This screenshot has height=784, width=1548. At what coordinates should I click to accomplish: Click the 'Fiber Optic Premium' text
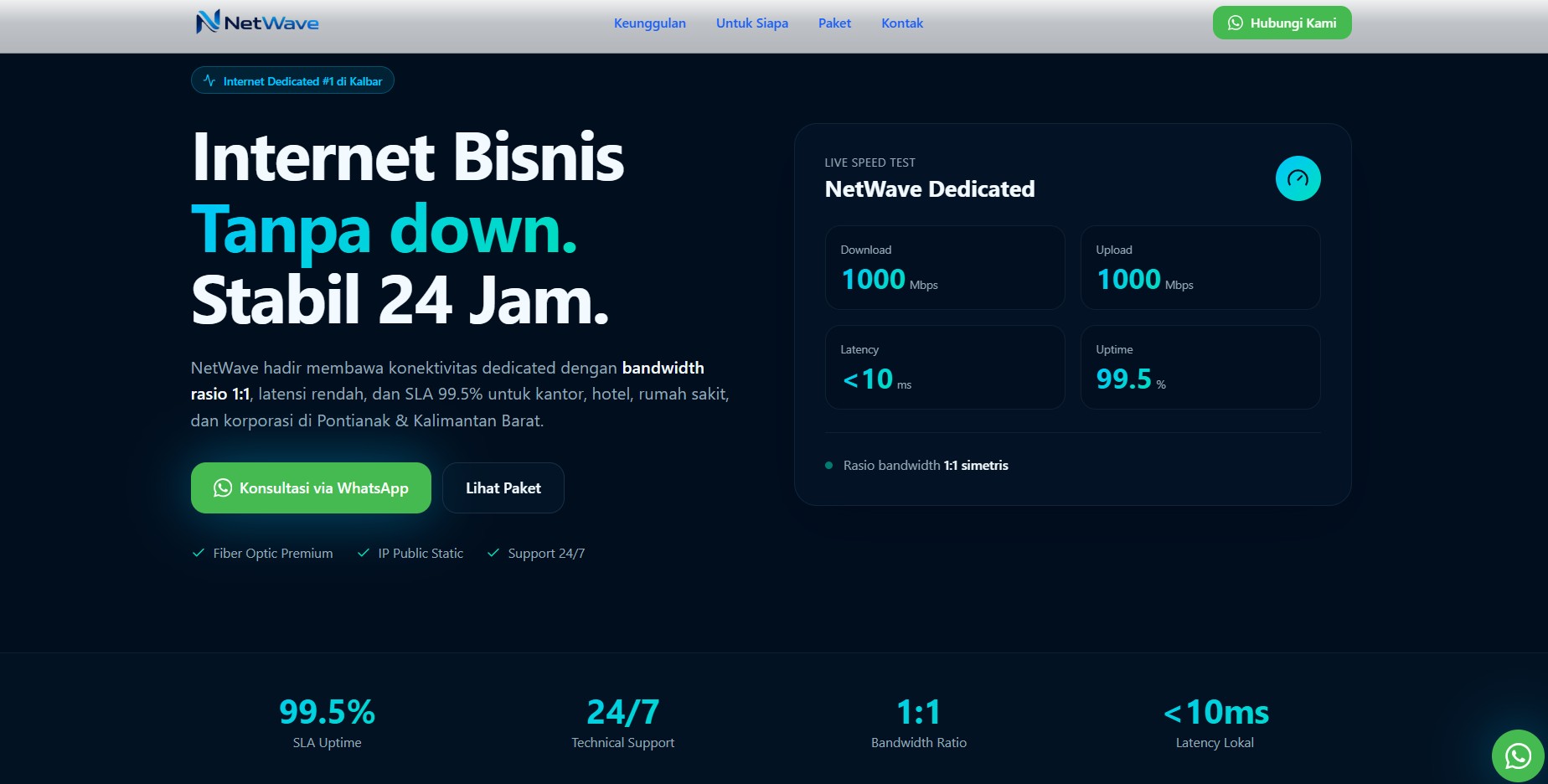click(273, 554)
